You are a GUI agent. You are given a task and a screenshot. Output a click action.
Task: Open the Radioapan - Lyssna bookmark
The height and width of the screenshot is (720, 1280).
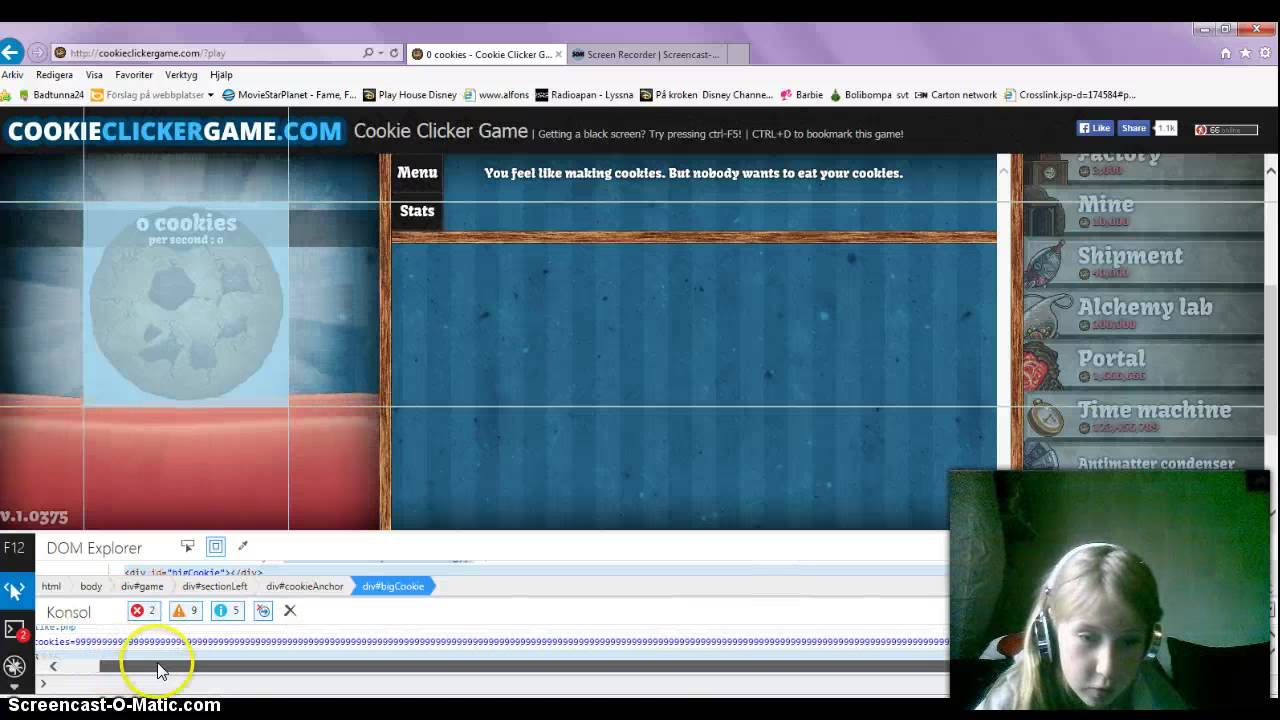(x=585, y=95)
